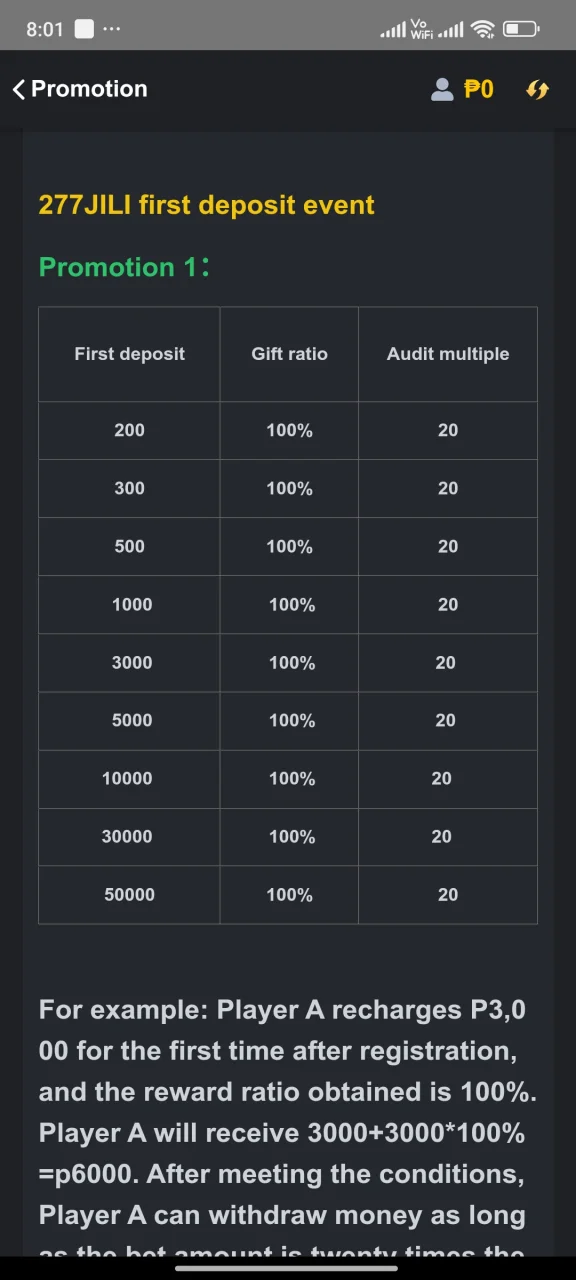Tap the Gift ratio column header
Viewport: 576px width, 1280px height.
point(289,354)
